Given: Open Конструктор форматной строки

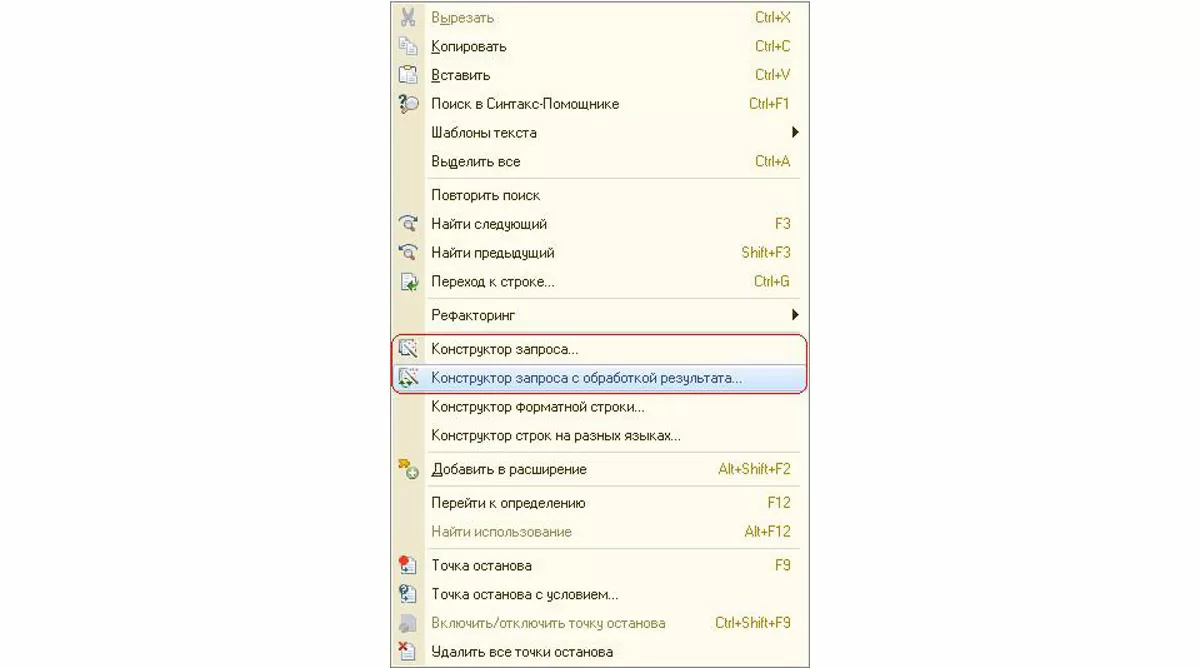Looking at the screenshot, I should point(538,407).
